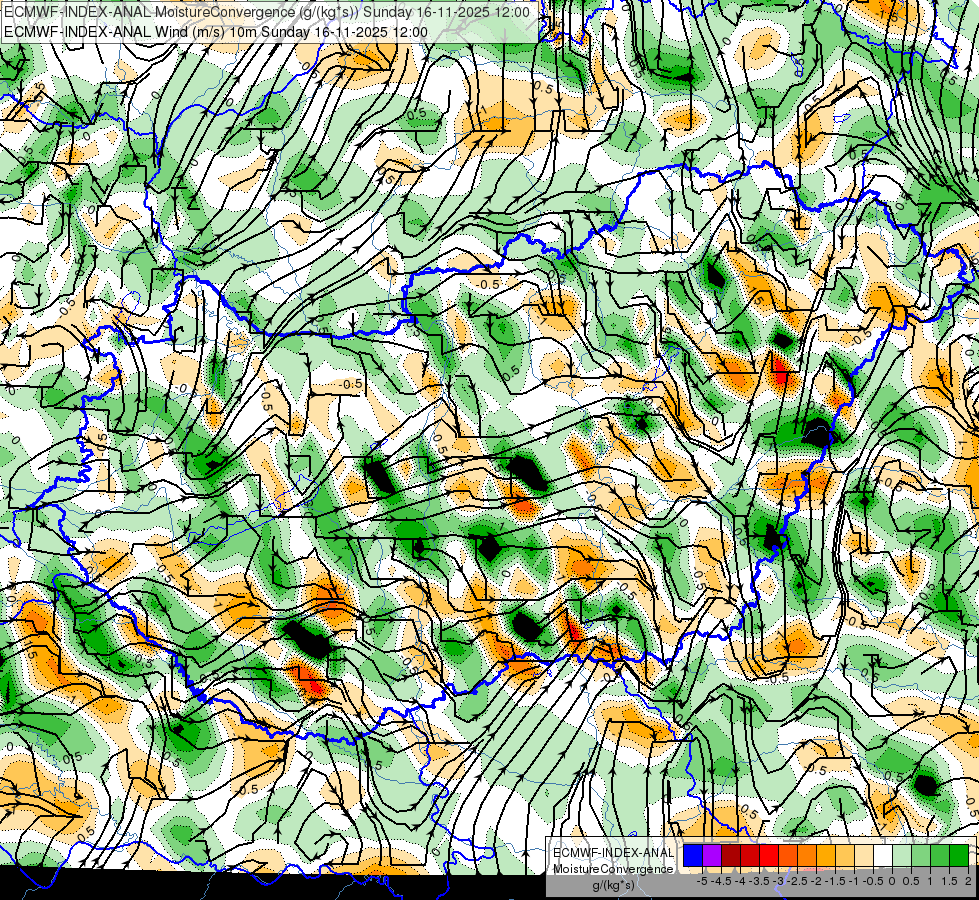Click the blue legend swatch (-5 to -4.5)
This screenshot has height=900, width=979.
693,855
